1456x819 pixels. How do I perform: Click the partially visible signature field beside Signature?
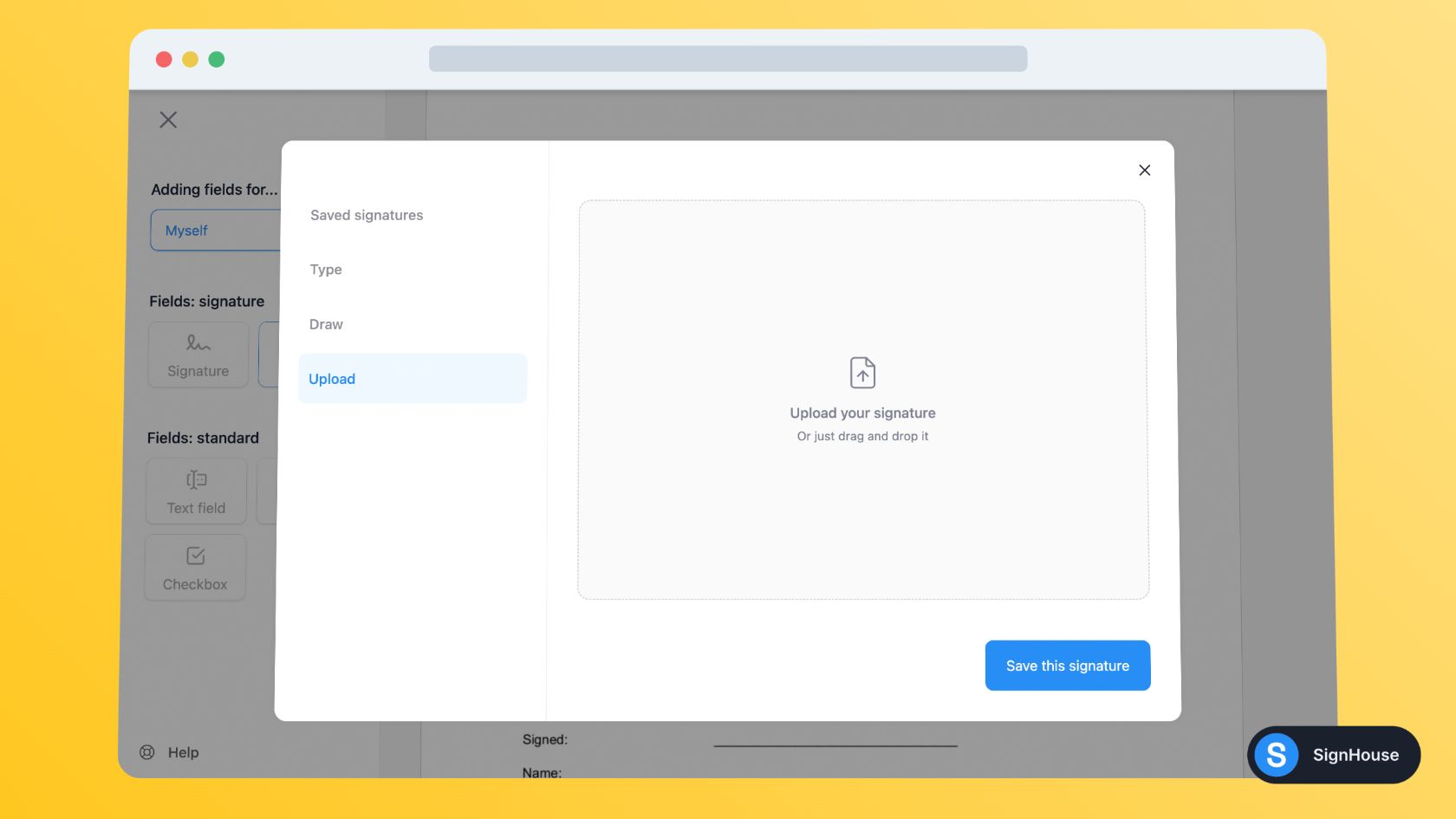[272, 354]
